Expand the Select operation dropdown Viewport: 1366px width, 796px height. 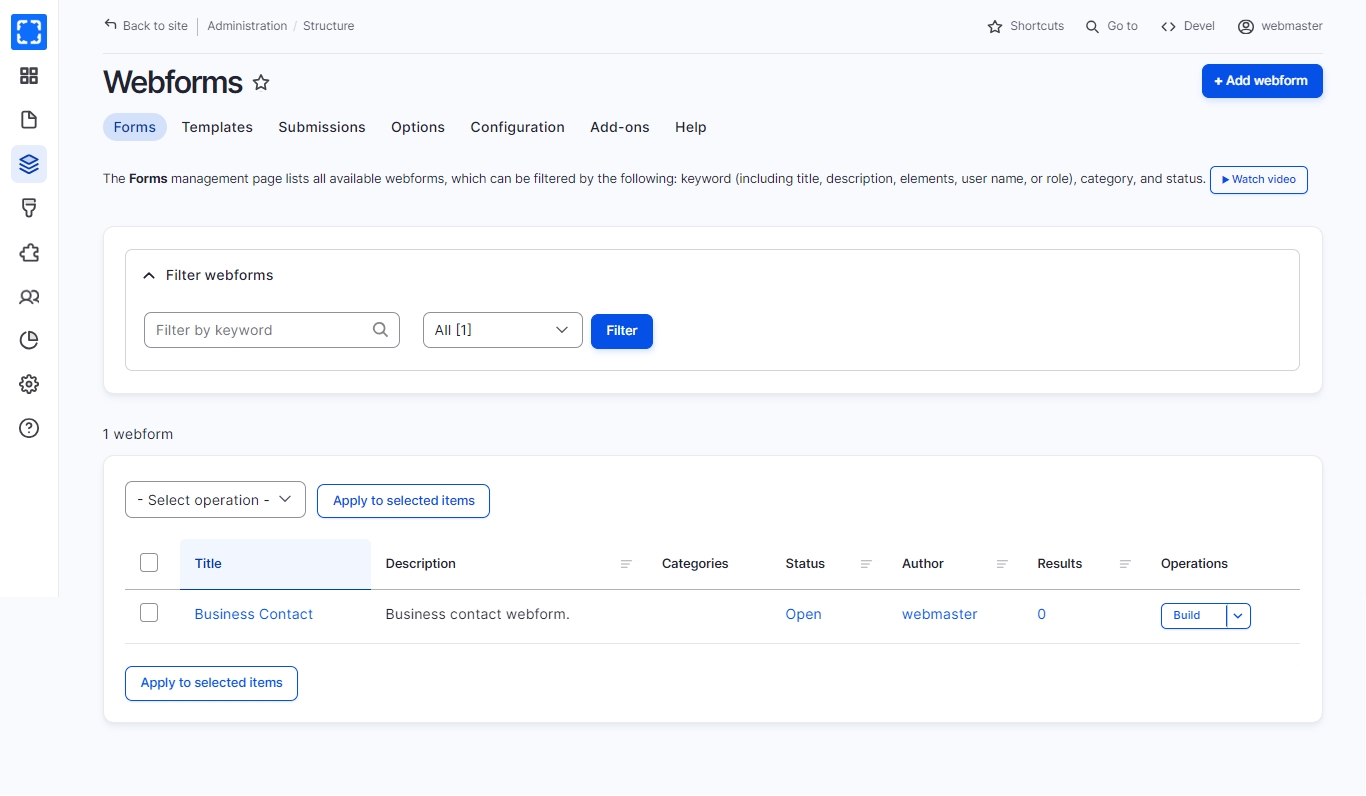click(215, 500)
